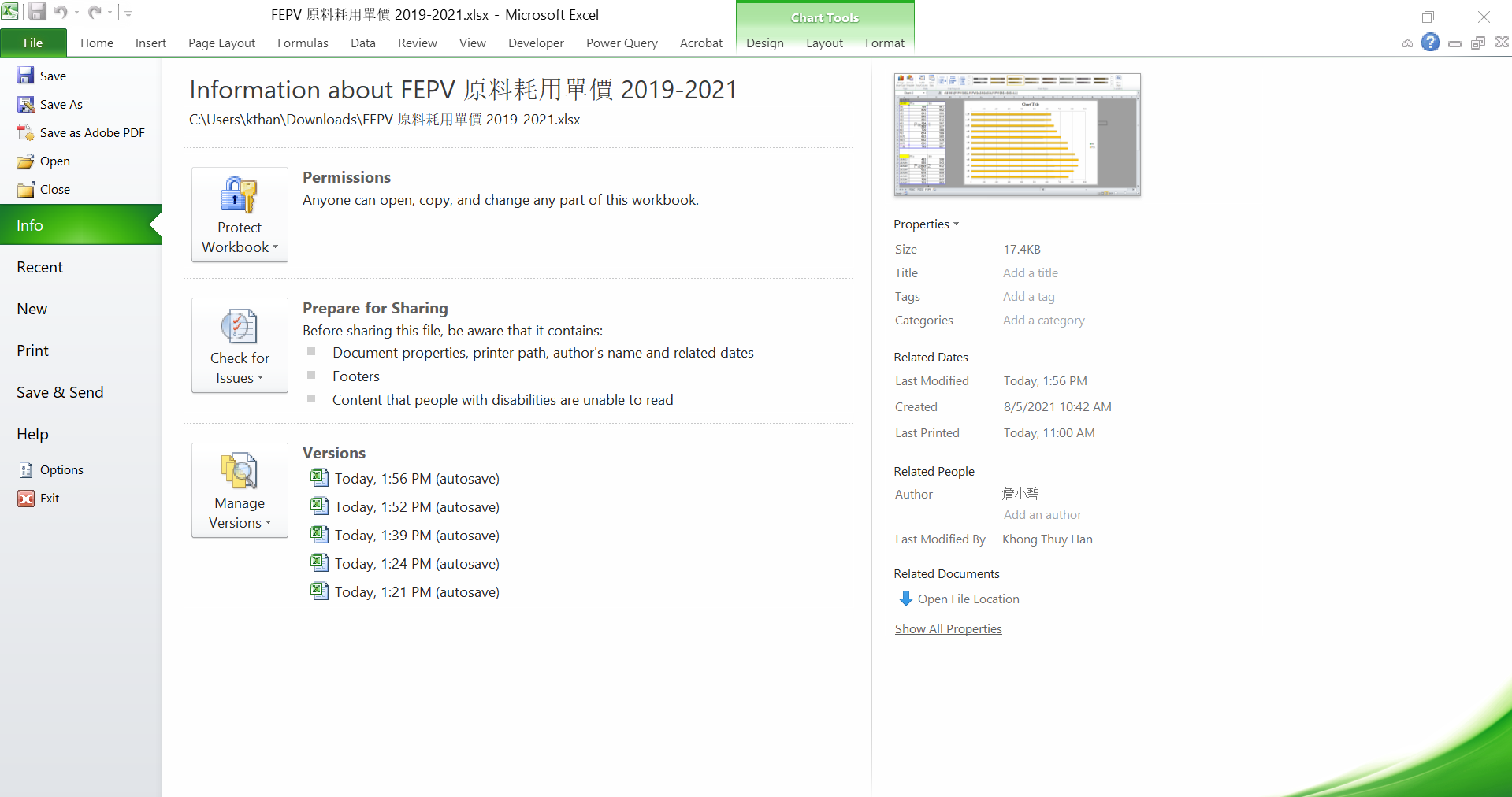Close the workbook window using ribbon X icon
The width and height of the screenshot is (1512, 797).
tap(1502, 43)
